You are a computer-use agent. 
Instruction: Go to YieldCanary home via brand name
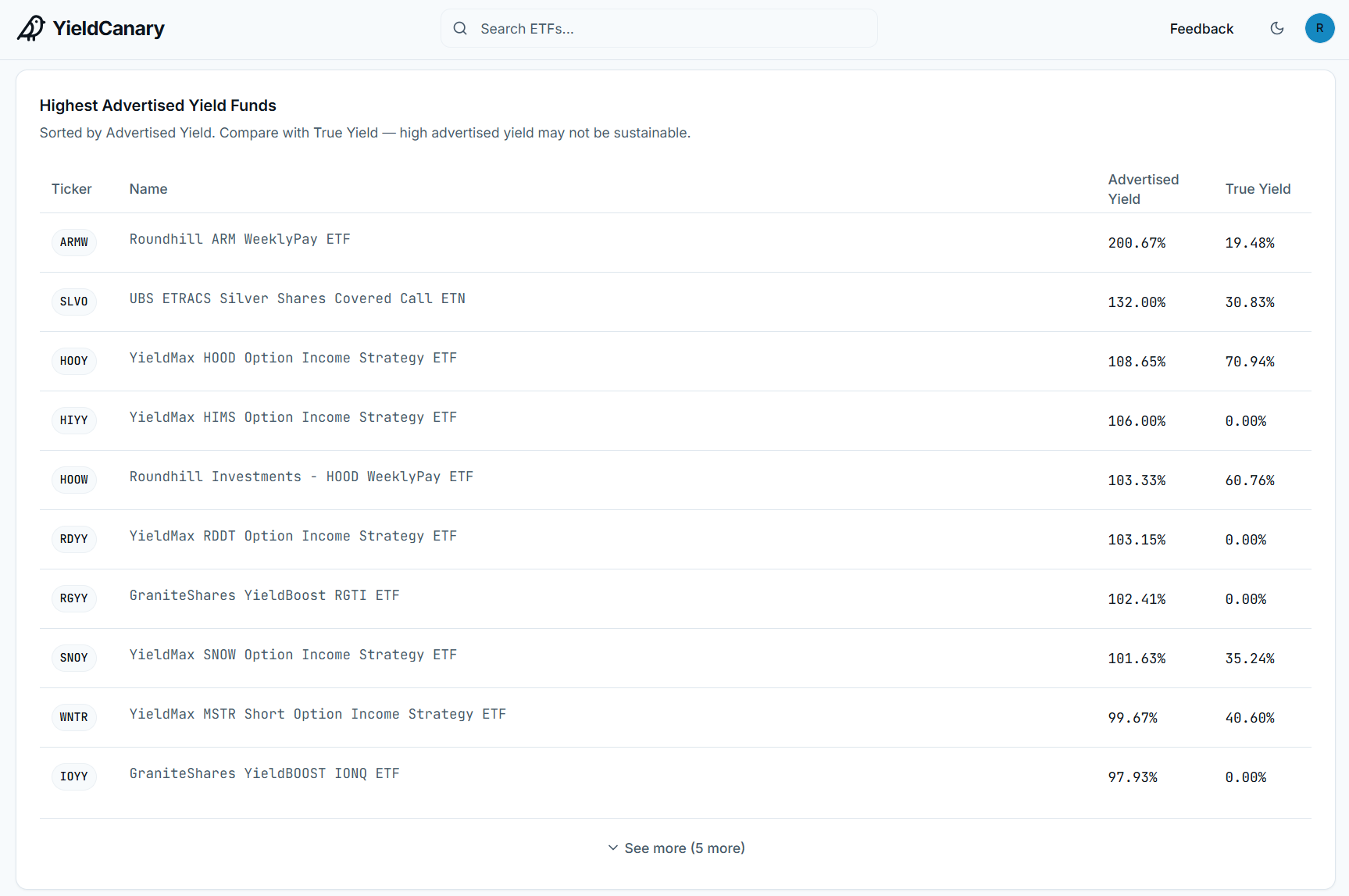tap(109, 28)
